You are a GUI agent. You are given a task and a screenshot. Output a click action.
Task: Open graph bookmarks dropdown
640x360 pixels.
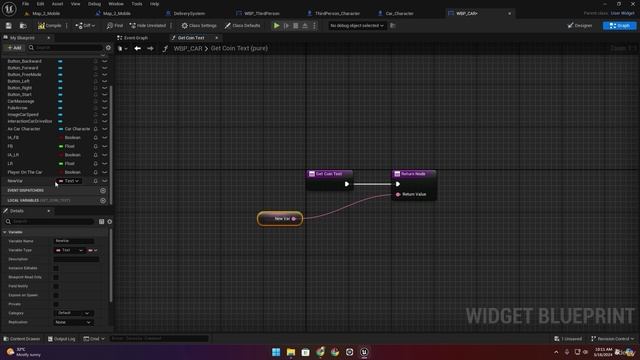coord(122,48)
